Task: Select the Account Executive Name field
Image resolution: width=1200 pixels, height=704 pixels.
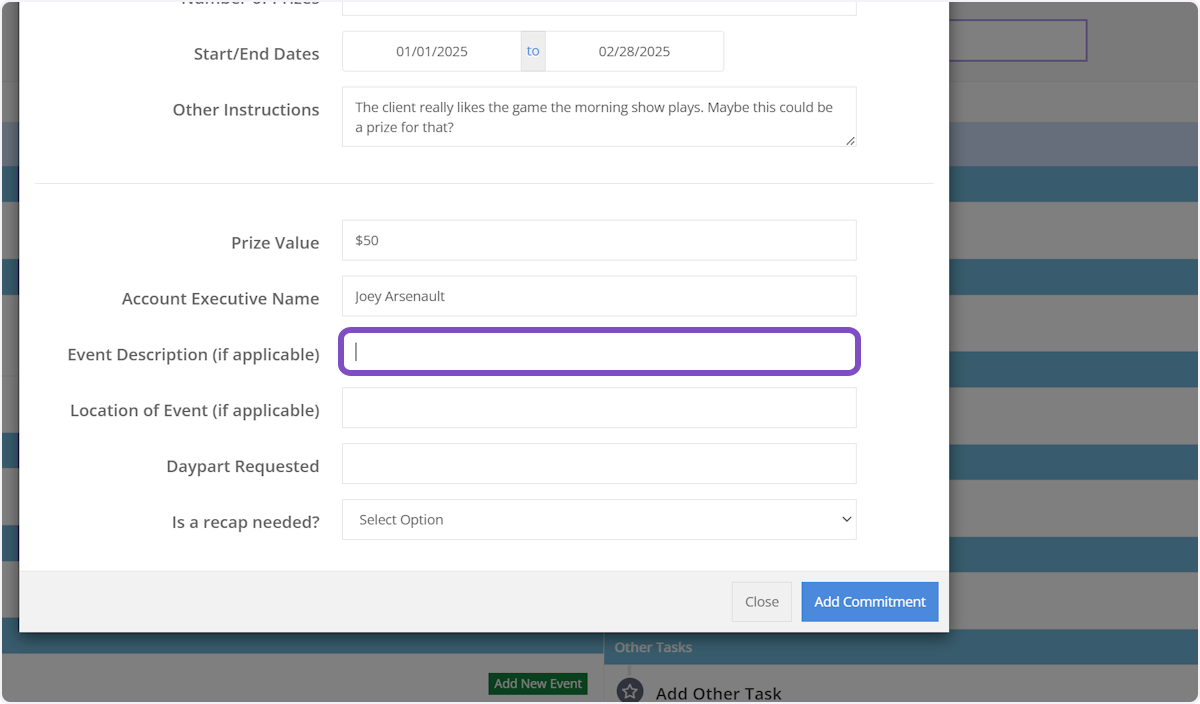Action: [x=599, y=297]
